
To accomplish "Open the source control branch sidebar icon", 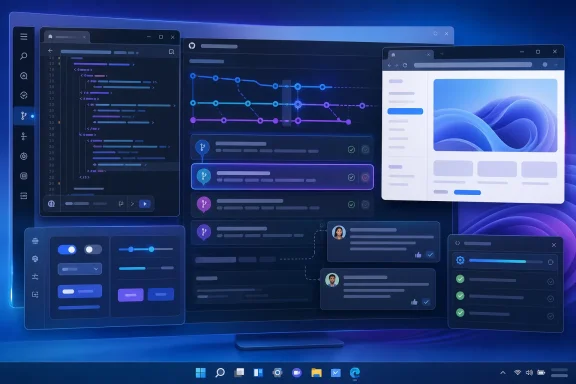I will point(24,116).
